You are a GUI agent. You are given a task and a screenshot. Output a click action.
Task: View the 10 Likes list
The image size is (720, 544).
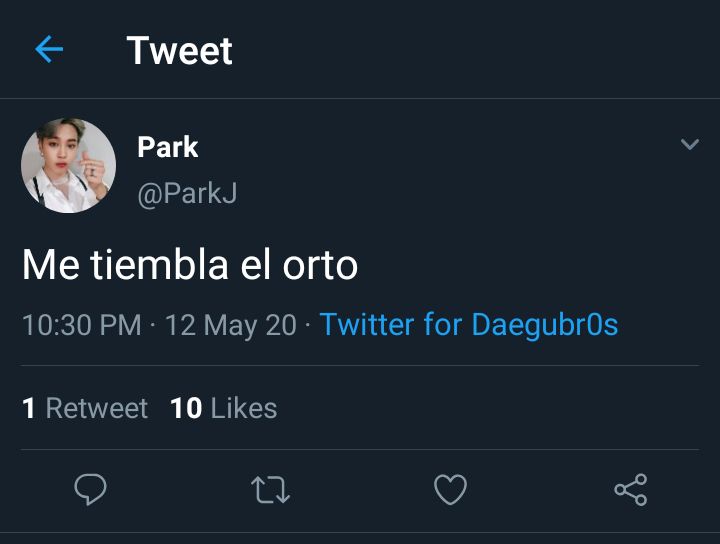pos(224,408)
